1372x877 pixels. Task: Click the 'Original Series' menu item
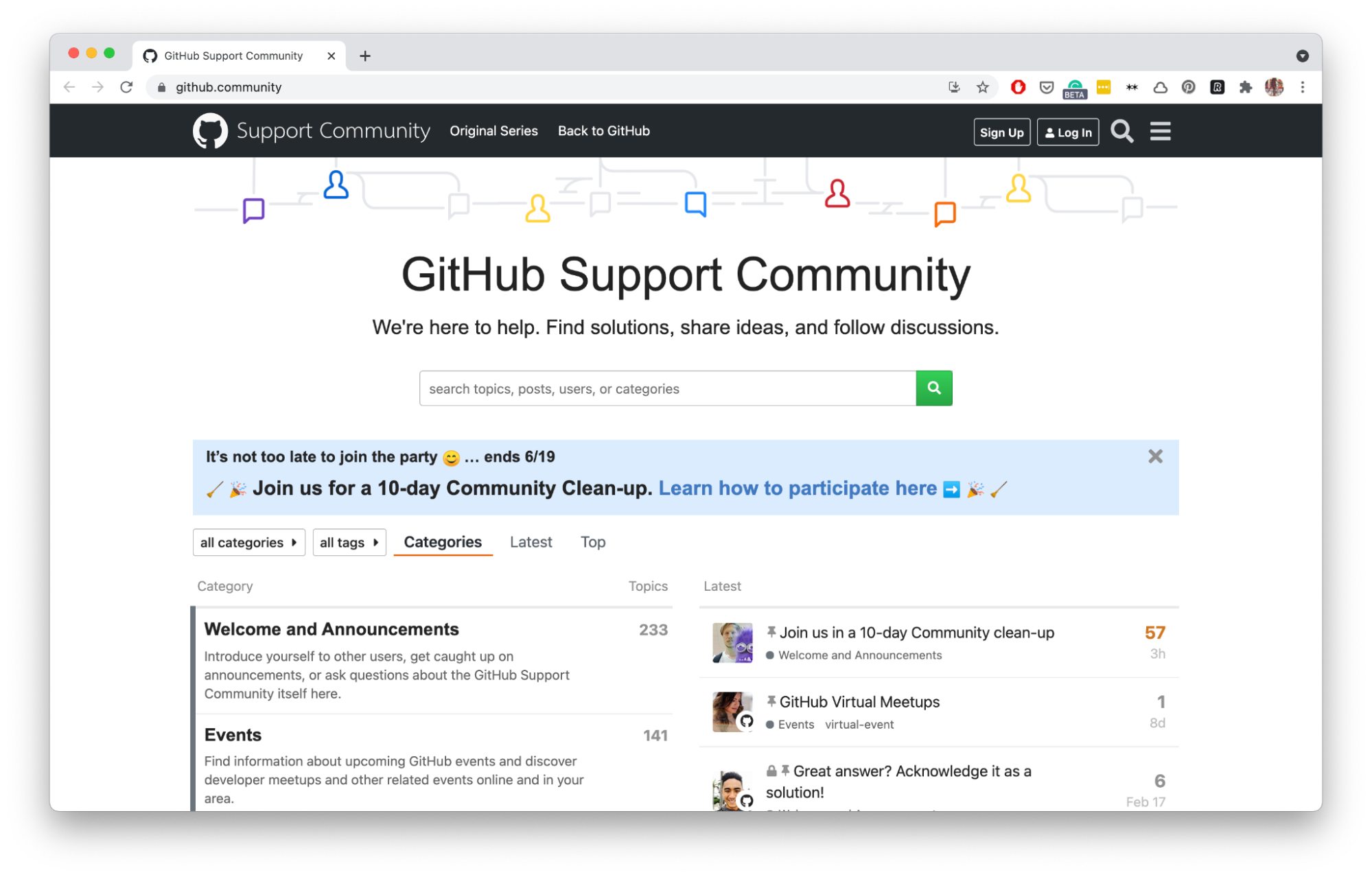coord(492,130)
